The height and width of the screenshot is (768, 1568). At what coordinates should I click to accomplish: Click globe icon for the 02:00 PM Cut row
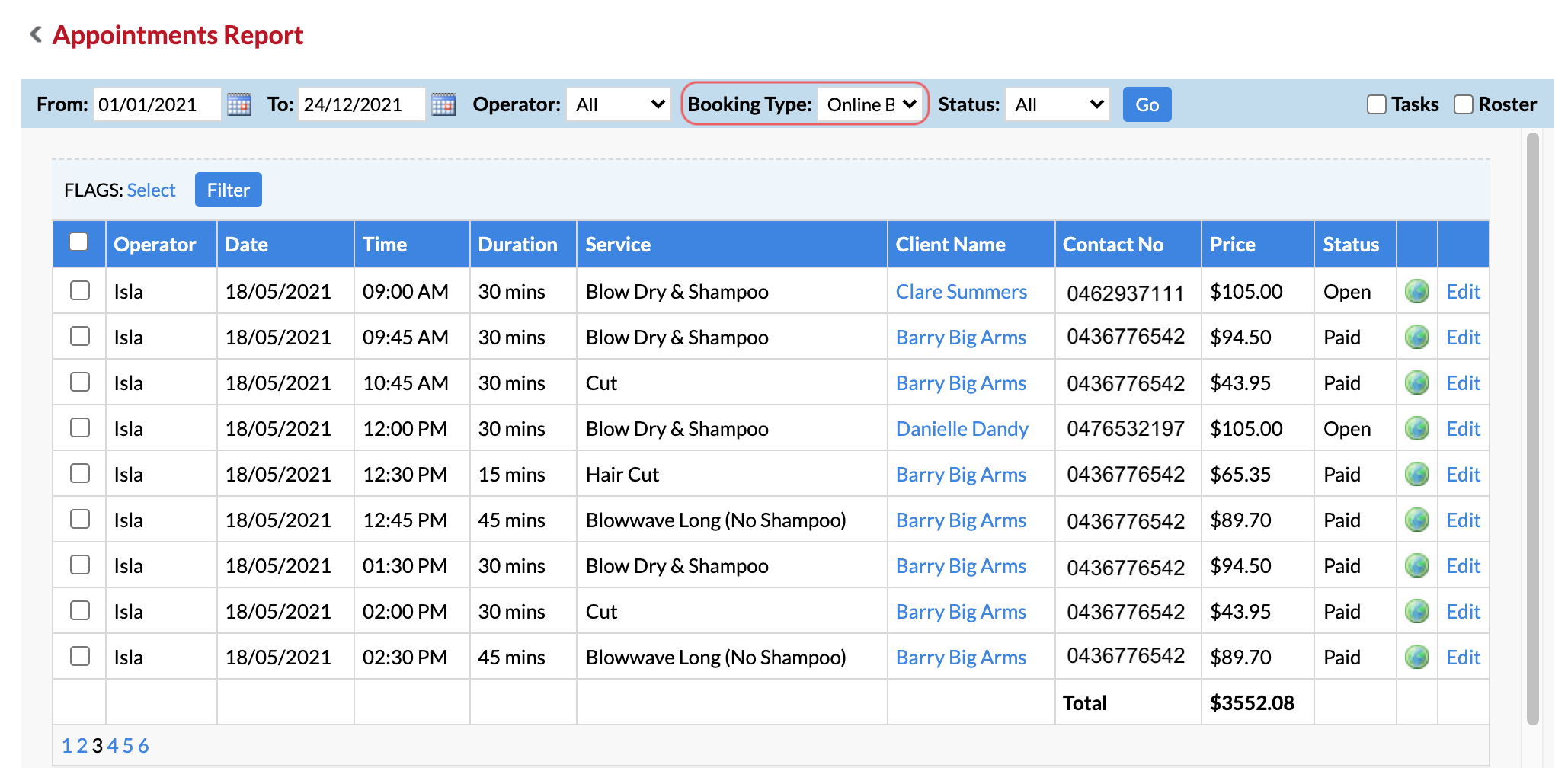(1416, 611)
